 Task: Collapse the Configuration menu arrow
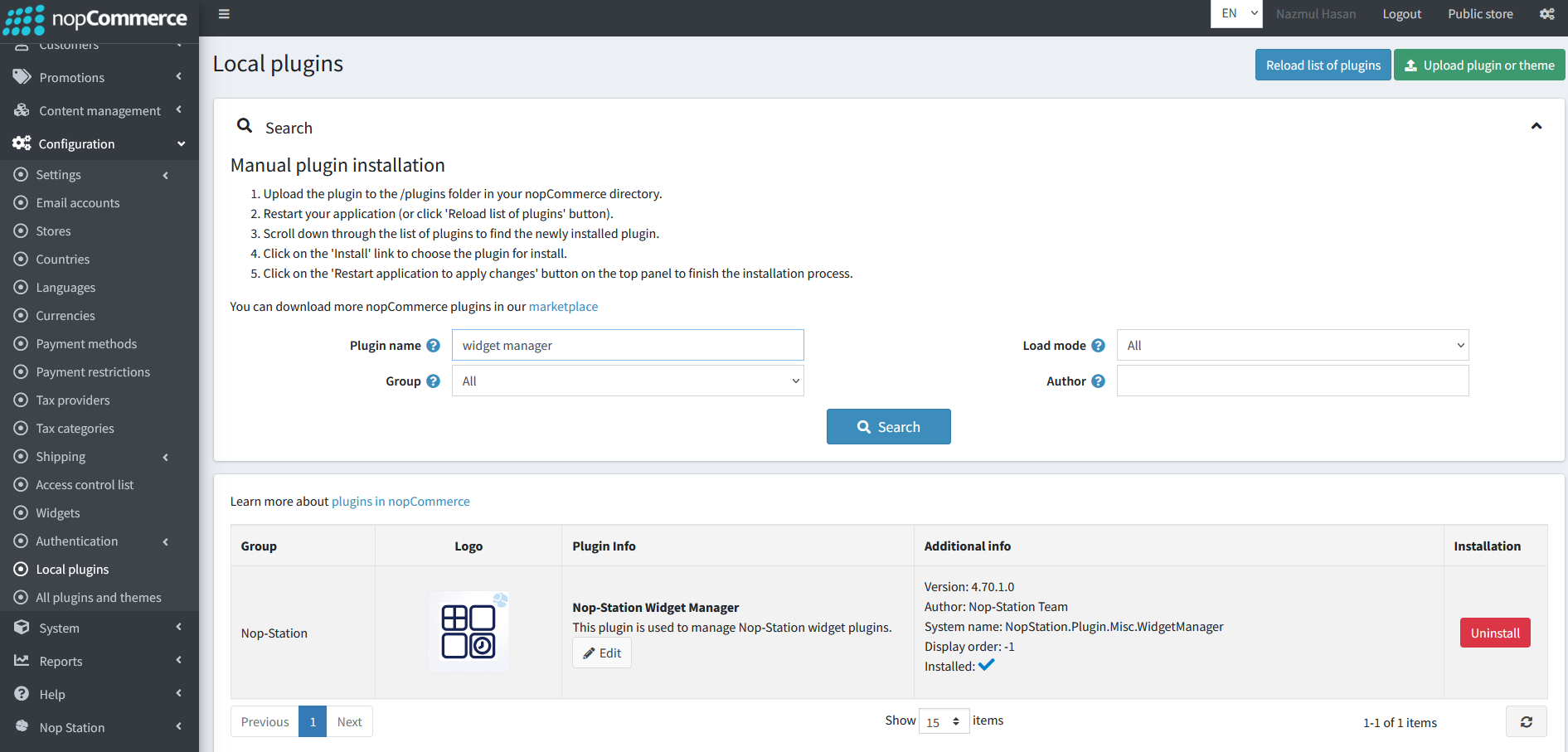pos(181,143)
